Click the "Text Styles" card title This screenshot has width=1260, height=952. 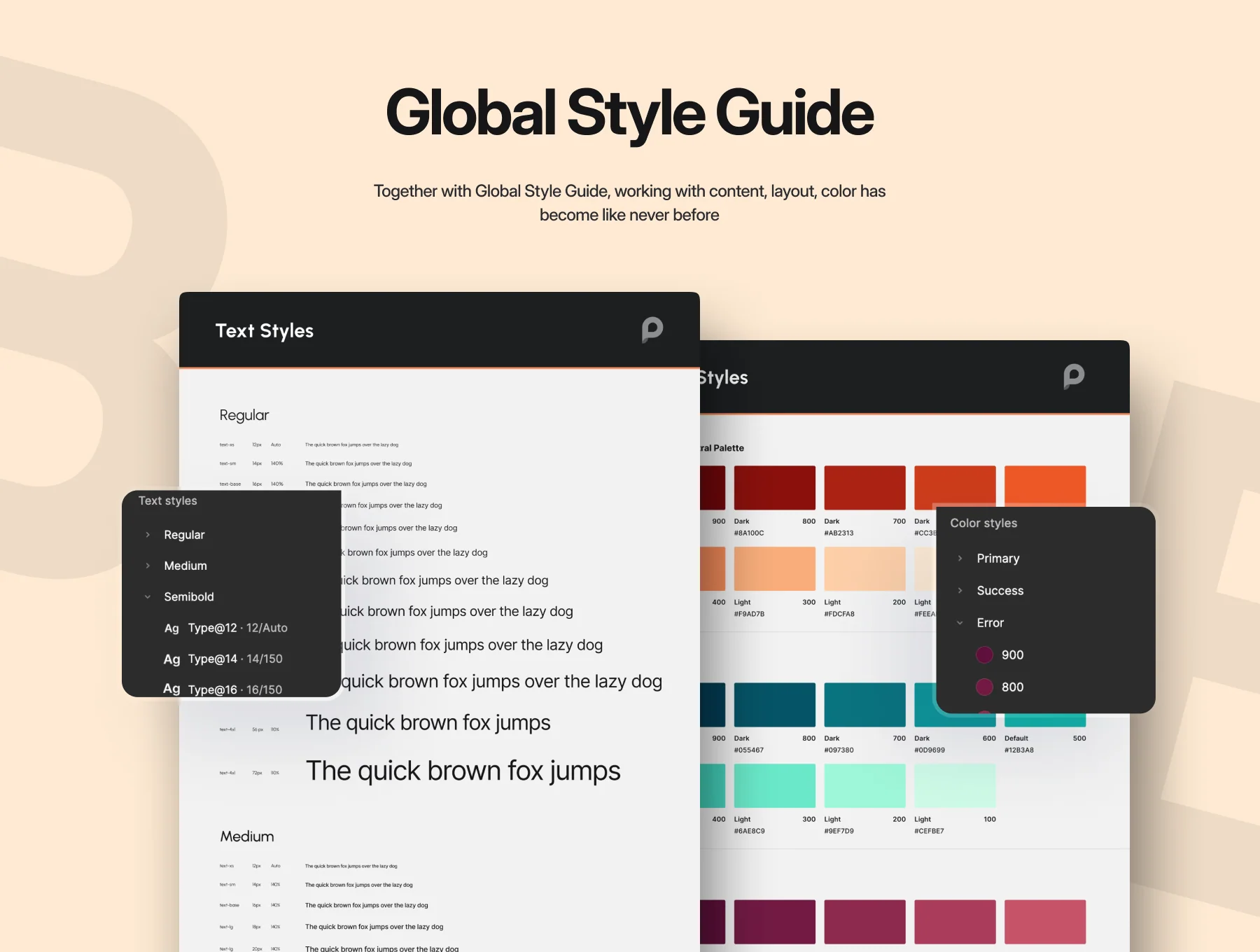tap(265, 330)
